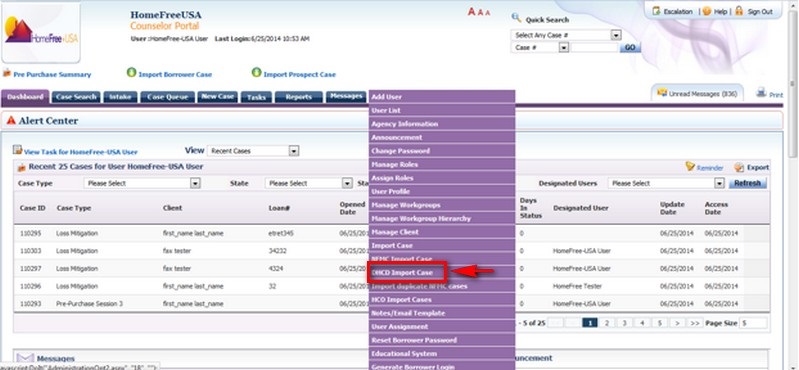799x370 pixels.
Task: Click the Reminder bell icon
Action: (690, 166)
